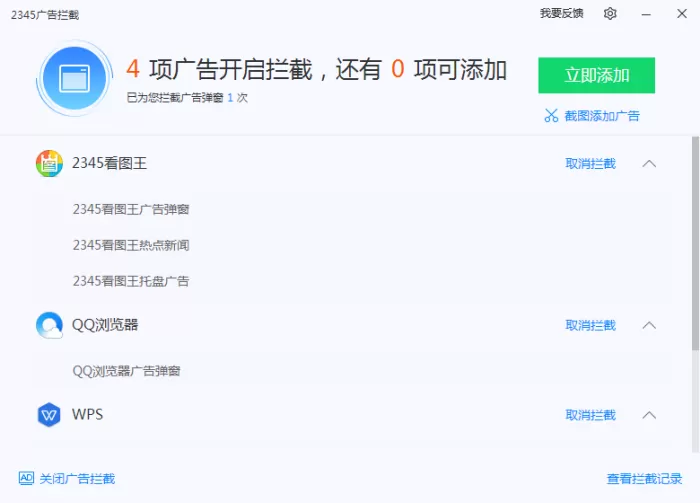Close the 2345广告拦截 window
700x503 pixels.
(x=682, y=14)
